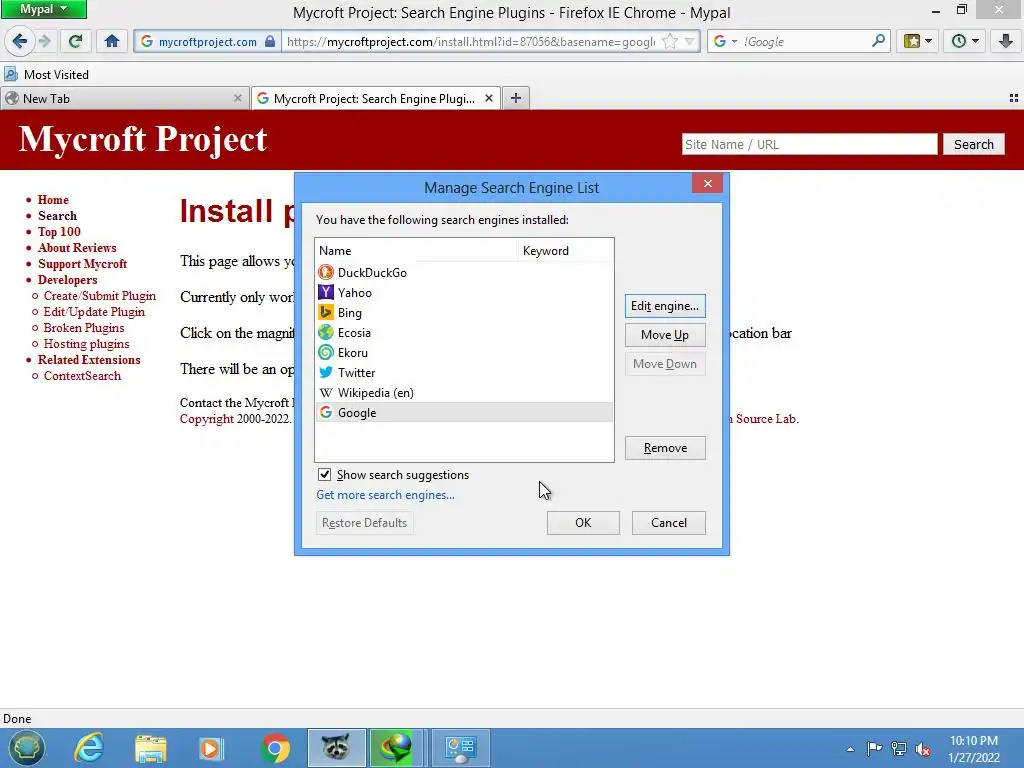Viewport: 1024px width, 768px height.
Task: Open the history clock button
Action: (x=964, y=42)
